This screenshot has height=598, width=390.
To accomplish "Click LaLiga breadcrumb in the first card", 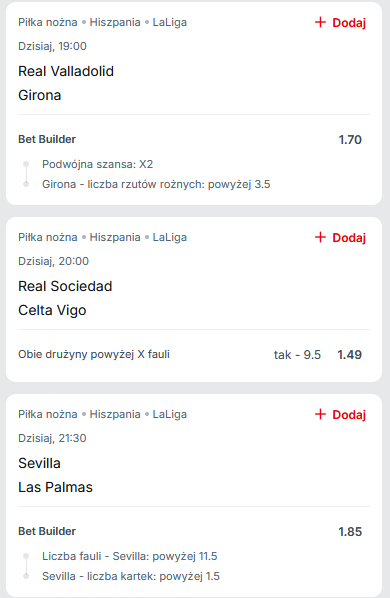I will click(x=170, y=23).
